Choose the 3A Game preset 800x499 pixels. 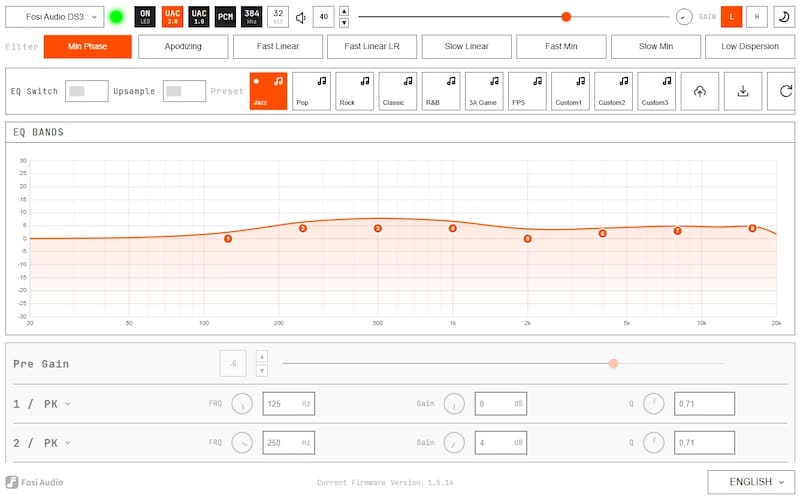[x=484, y=91]
